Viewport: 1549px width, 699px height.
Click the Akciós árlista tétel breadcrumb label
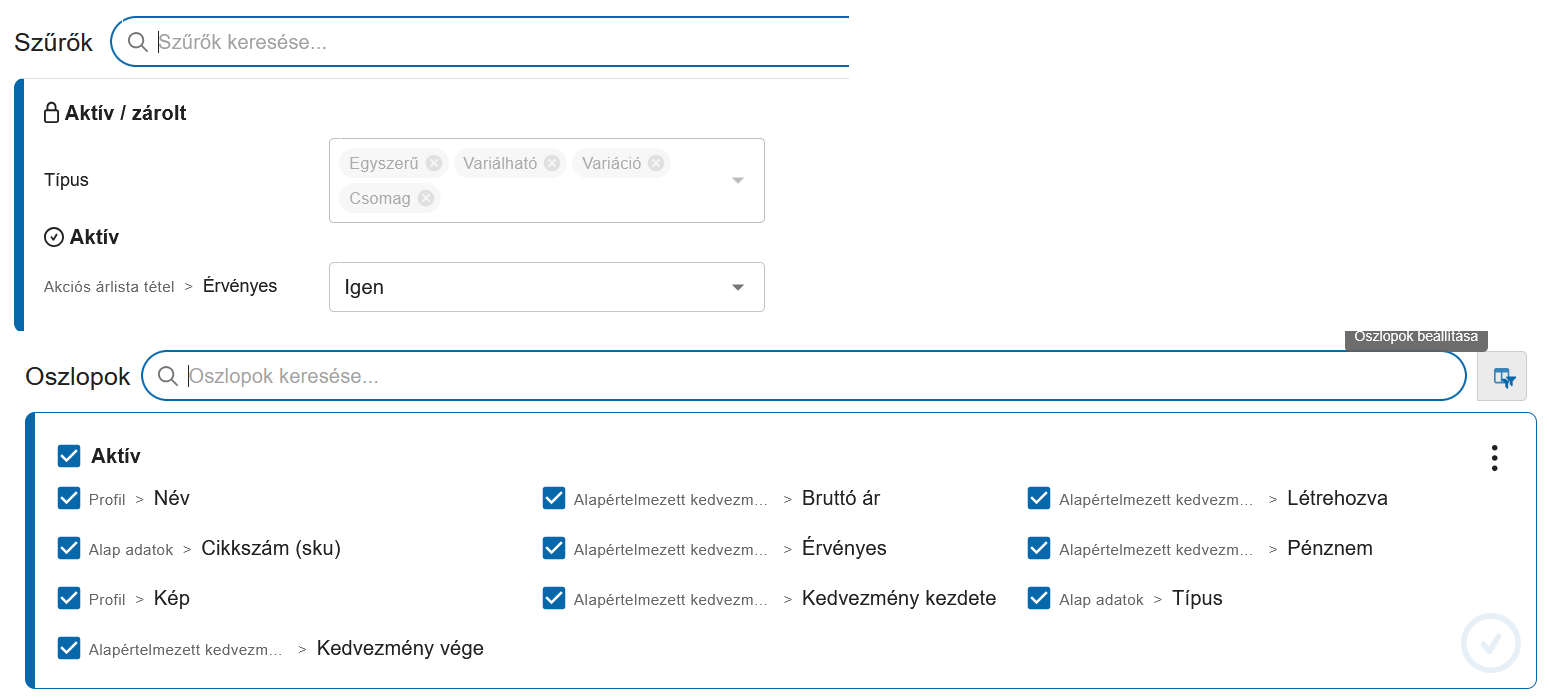[x=109, y=287]
